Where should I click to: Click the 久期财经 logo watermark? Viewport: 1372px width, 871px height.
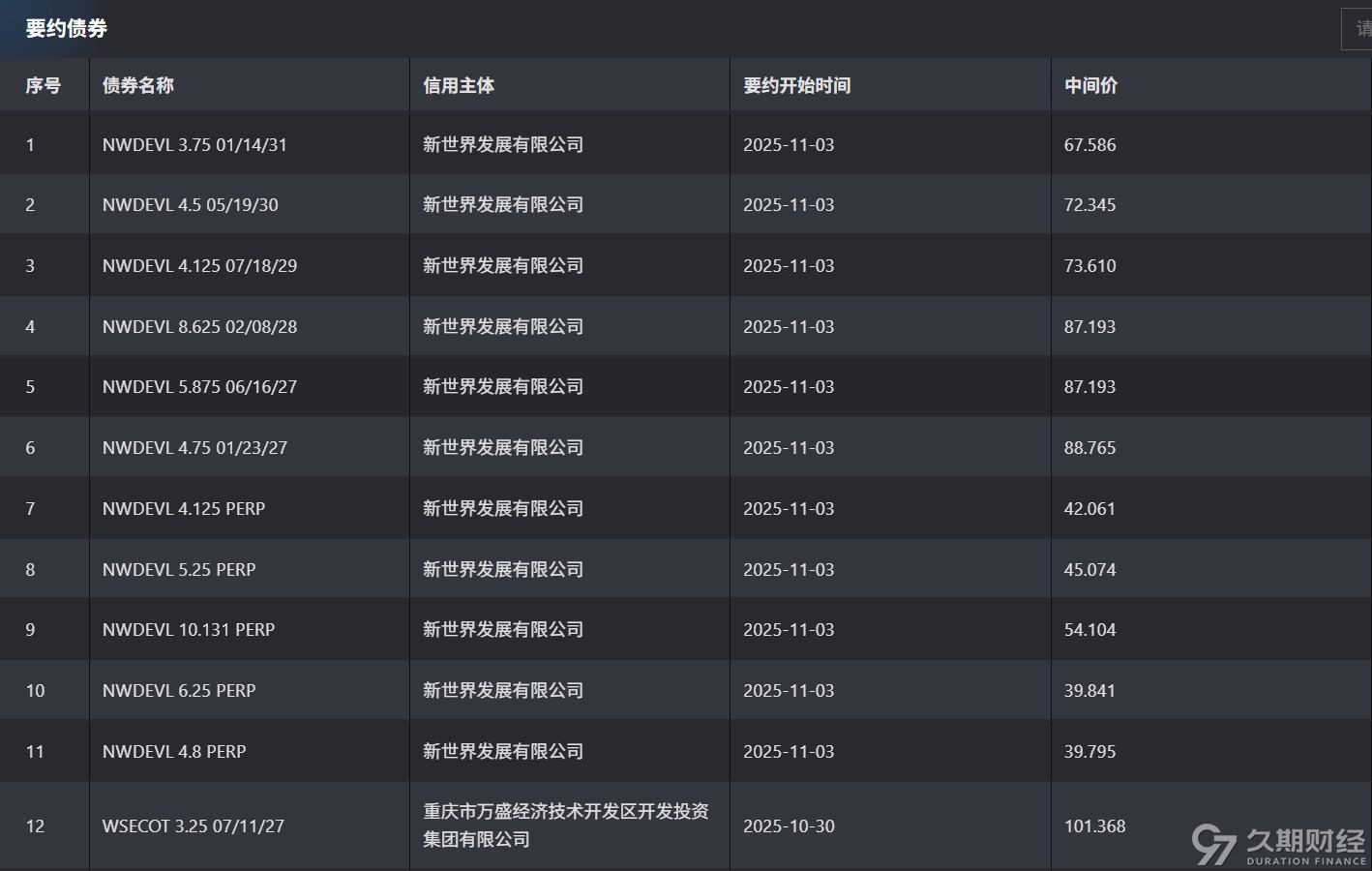pyautogui.click(x=1278, y=844)
